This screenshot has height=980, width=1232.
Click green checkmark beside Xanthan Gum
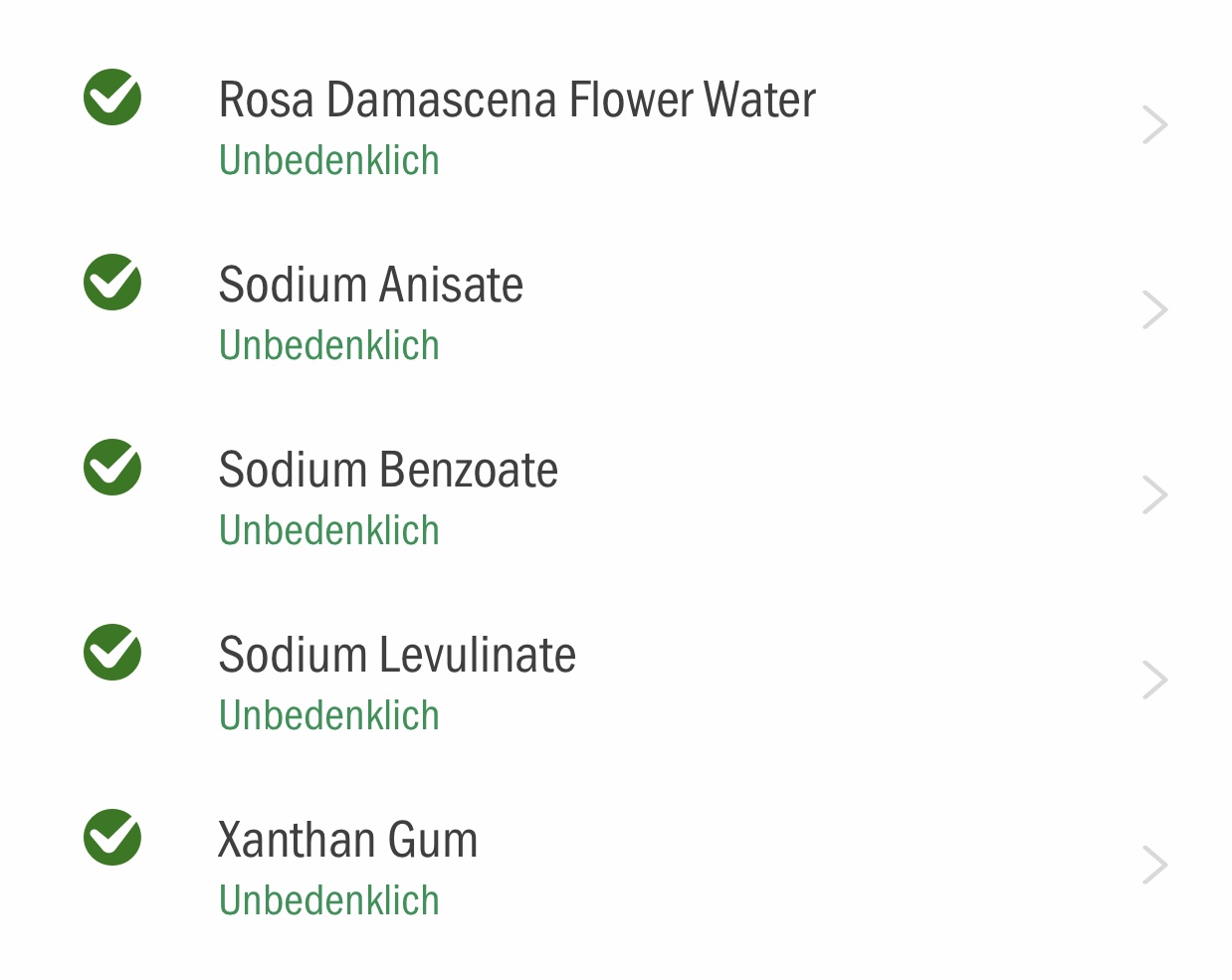[x=112, y=838]
